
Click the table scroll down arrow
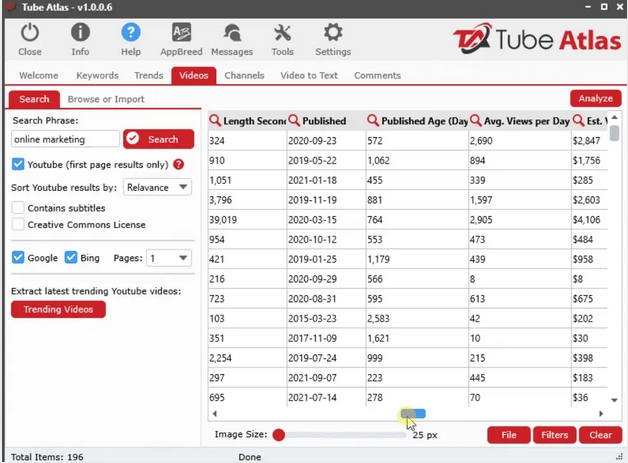click(x=614, y=400)
